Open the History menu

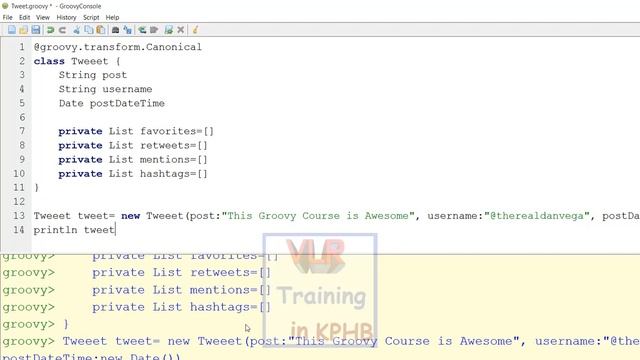click(67, 18)
